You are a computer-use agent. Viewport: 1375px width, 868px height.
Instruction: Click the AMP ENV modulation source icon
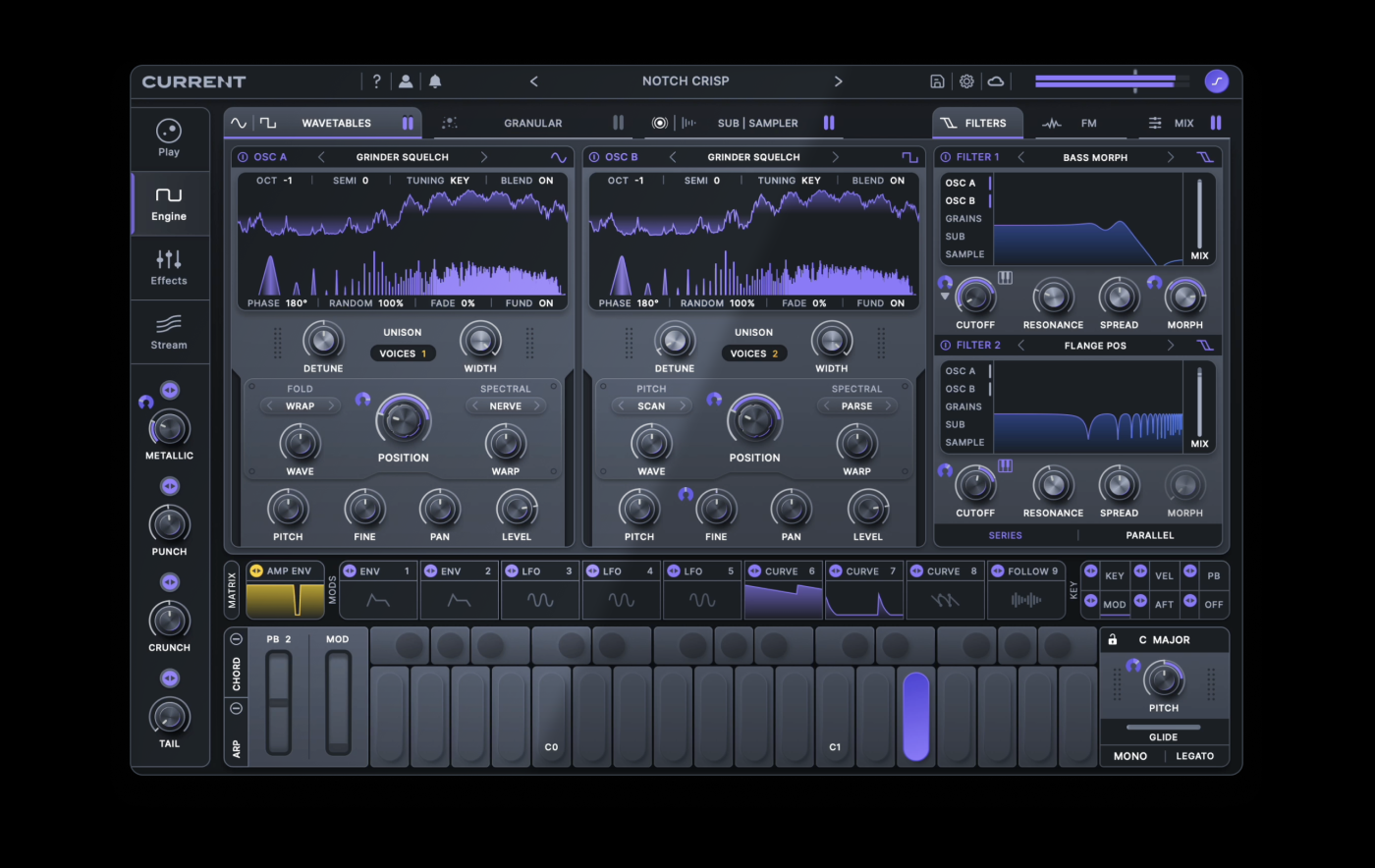[256, 570]
